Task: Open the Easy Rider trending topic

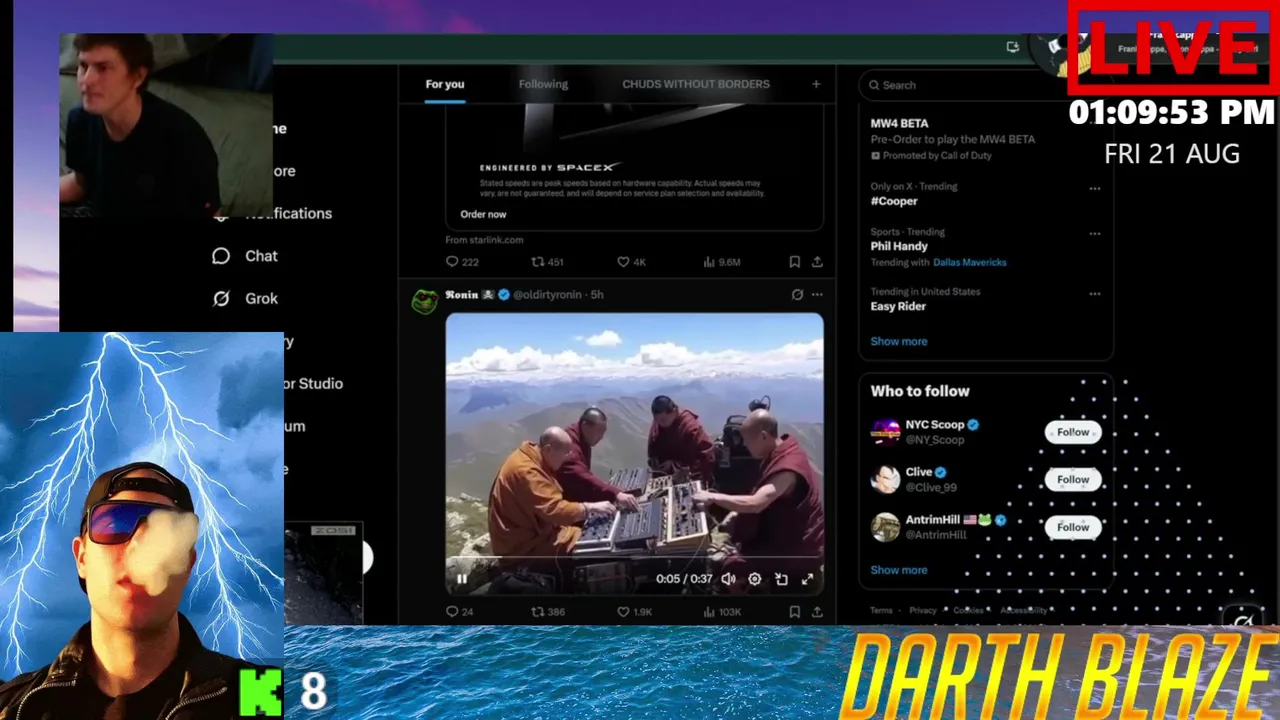Action: pos(898,307)
